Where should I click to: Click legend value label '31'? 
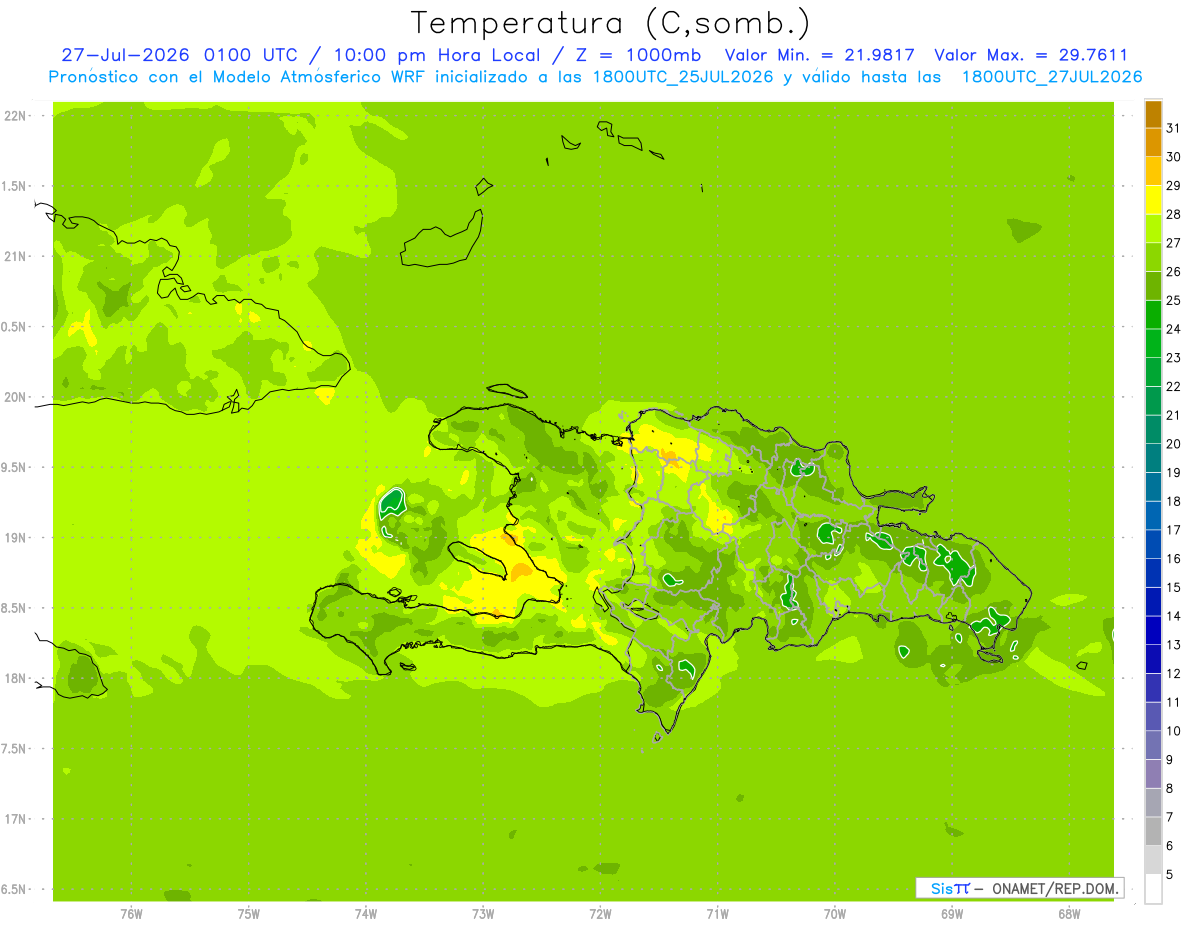(x=1173, y=128)
